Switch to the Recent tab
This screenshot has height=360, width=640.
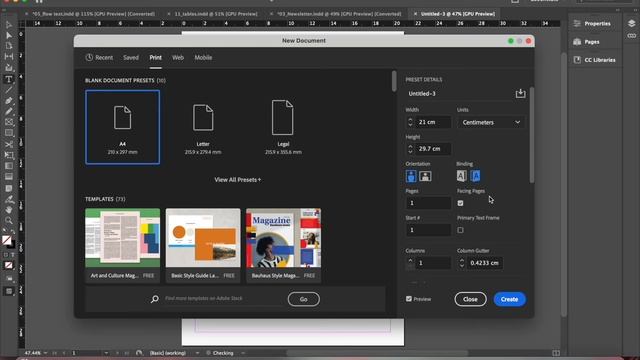click(99, 58)
